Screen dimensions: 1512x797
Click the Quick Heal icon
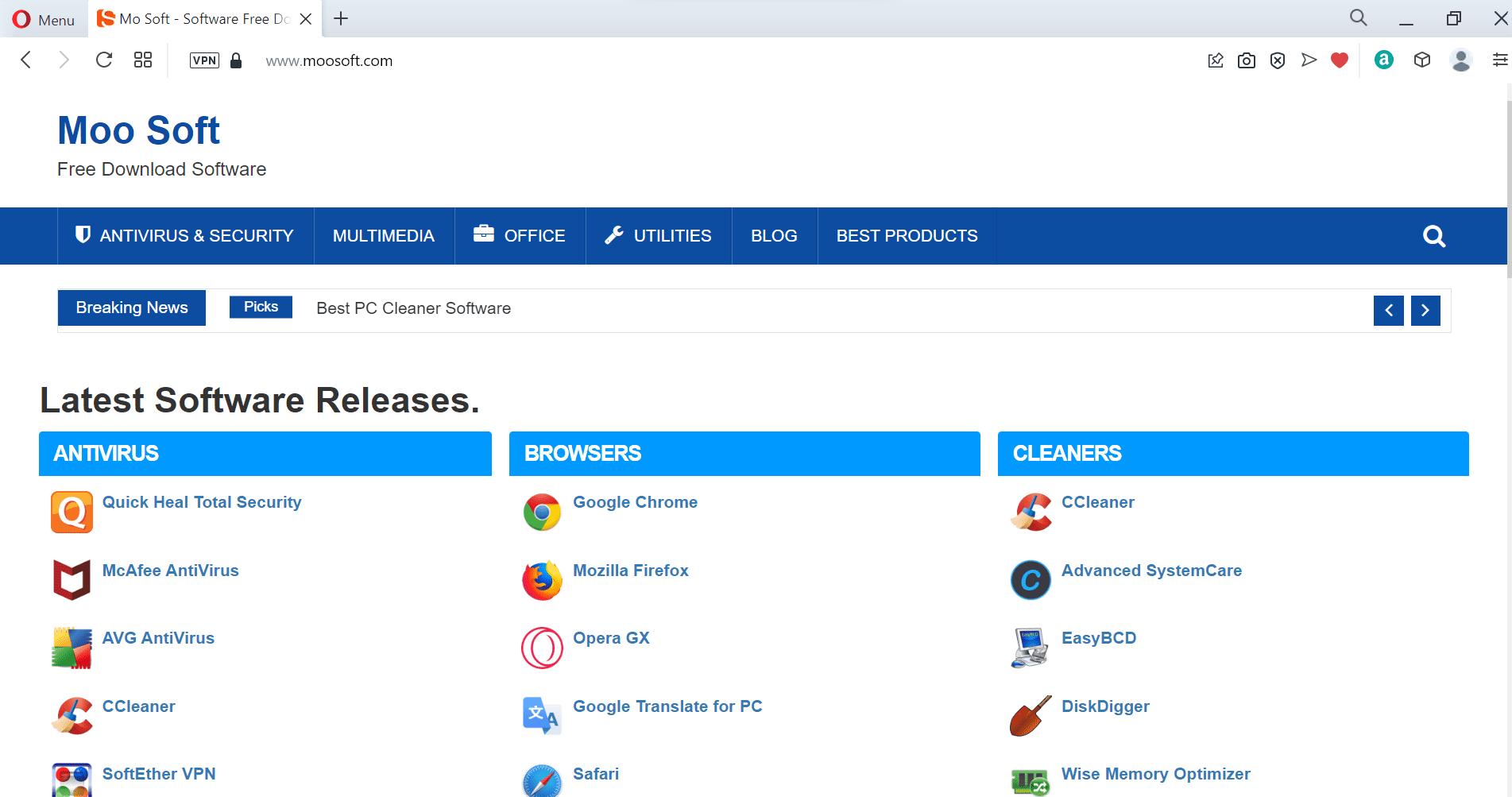72,513
